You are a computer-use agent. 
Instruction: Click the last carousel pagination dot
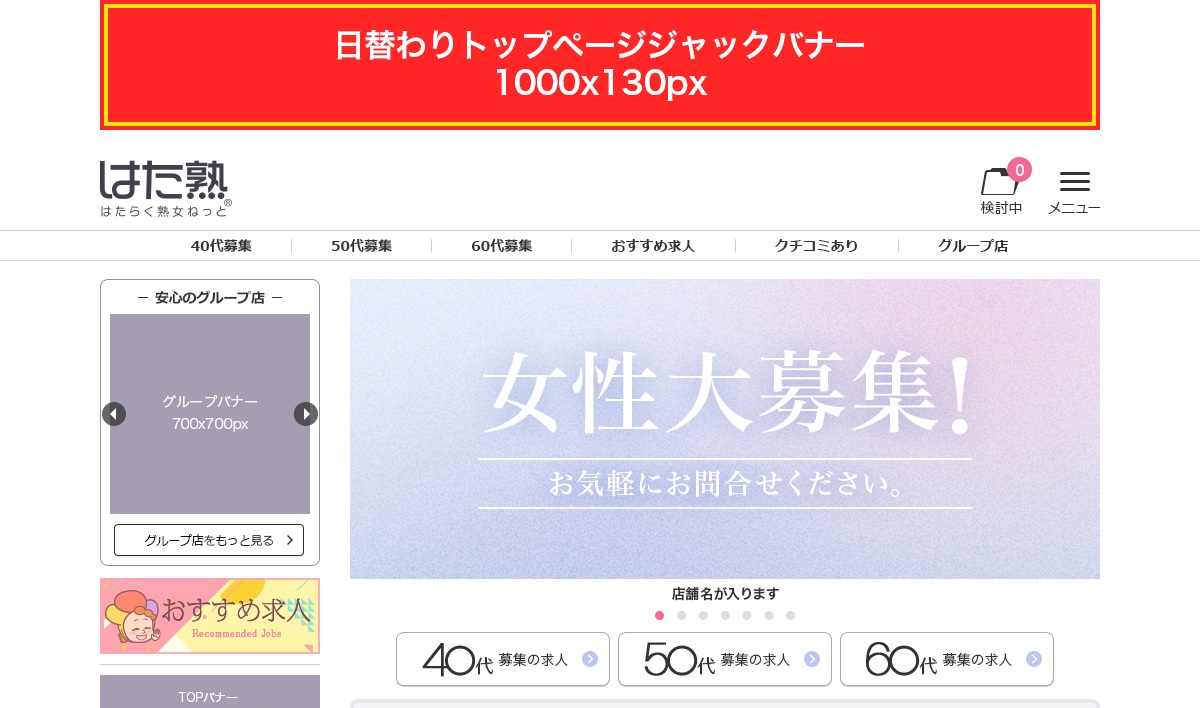790,615
